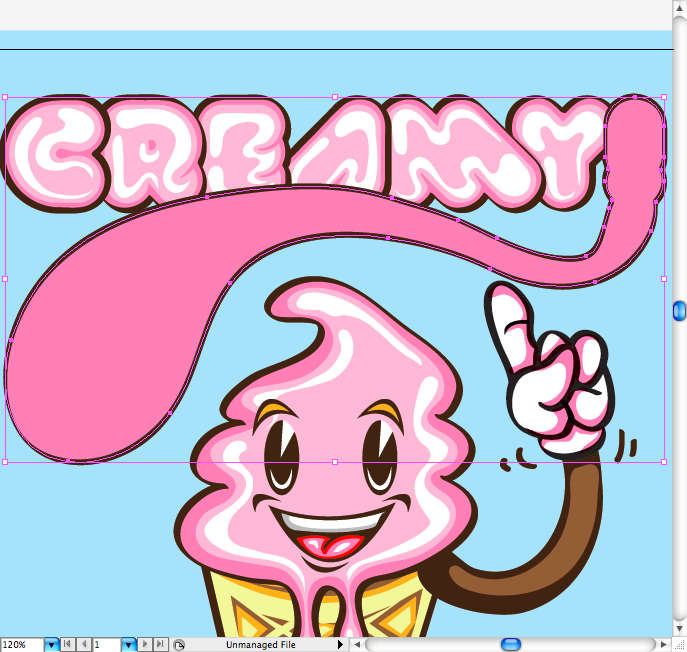The image size is (687, 652).
Task: Open the artboard number dropdown
Action: 128,645
